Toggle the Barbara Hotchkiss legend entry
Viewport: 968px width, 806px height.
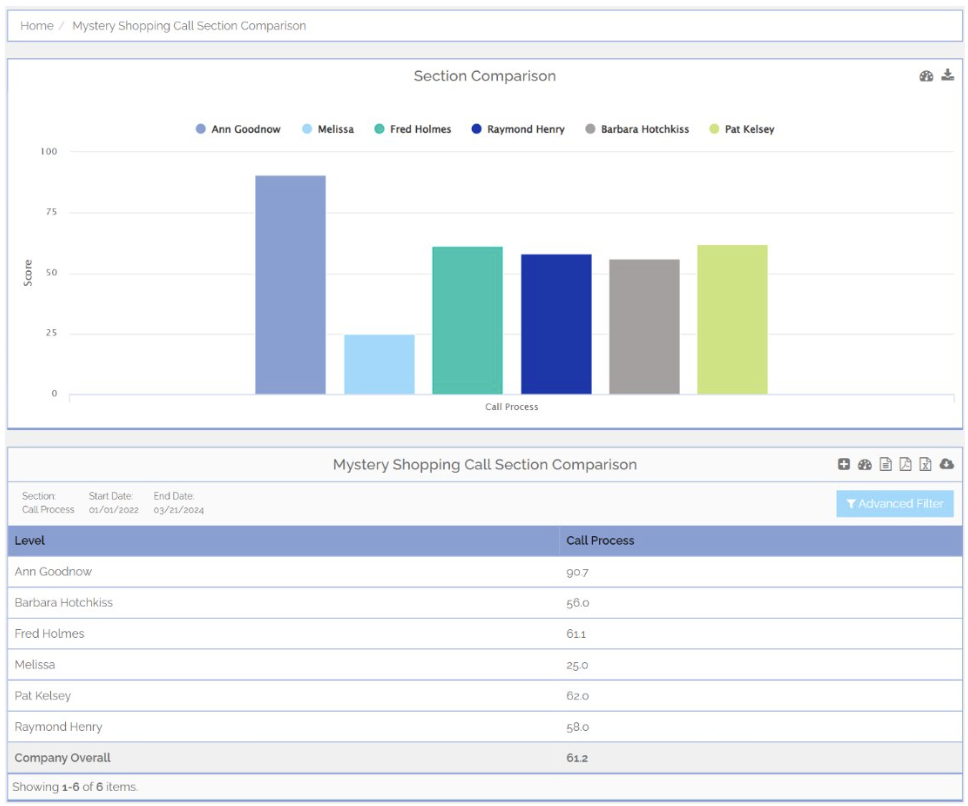tap(644, 129)
